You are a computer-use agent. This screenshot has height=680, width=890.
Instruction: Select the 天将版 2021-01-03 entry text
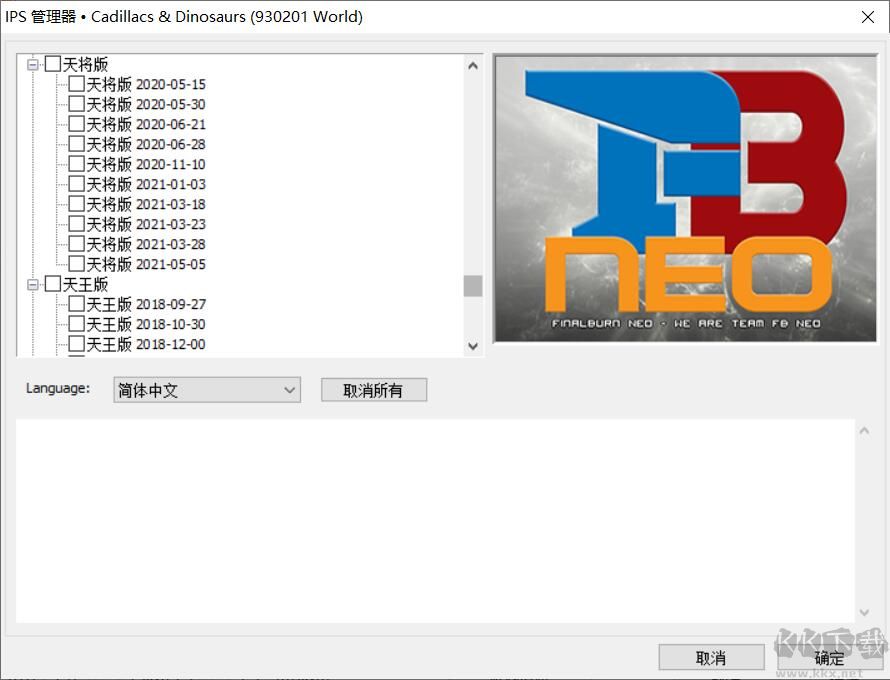[x=146, y=184]
